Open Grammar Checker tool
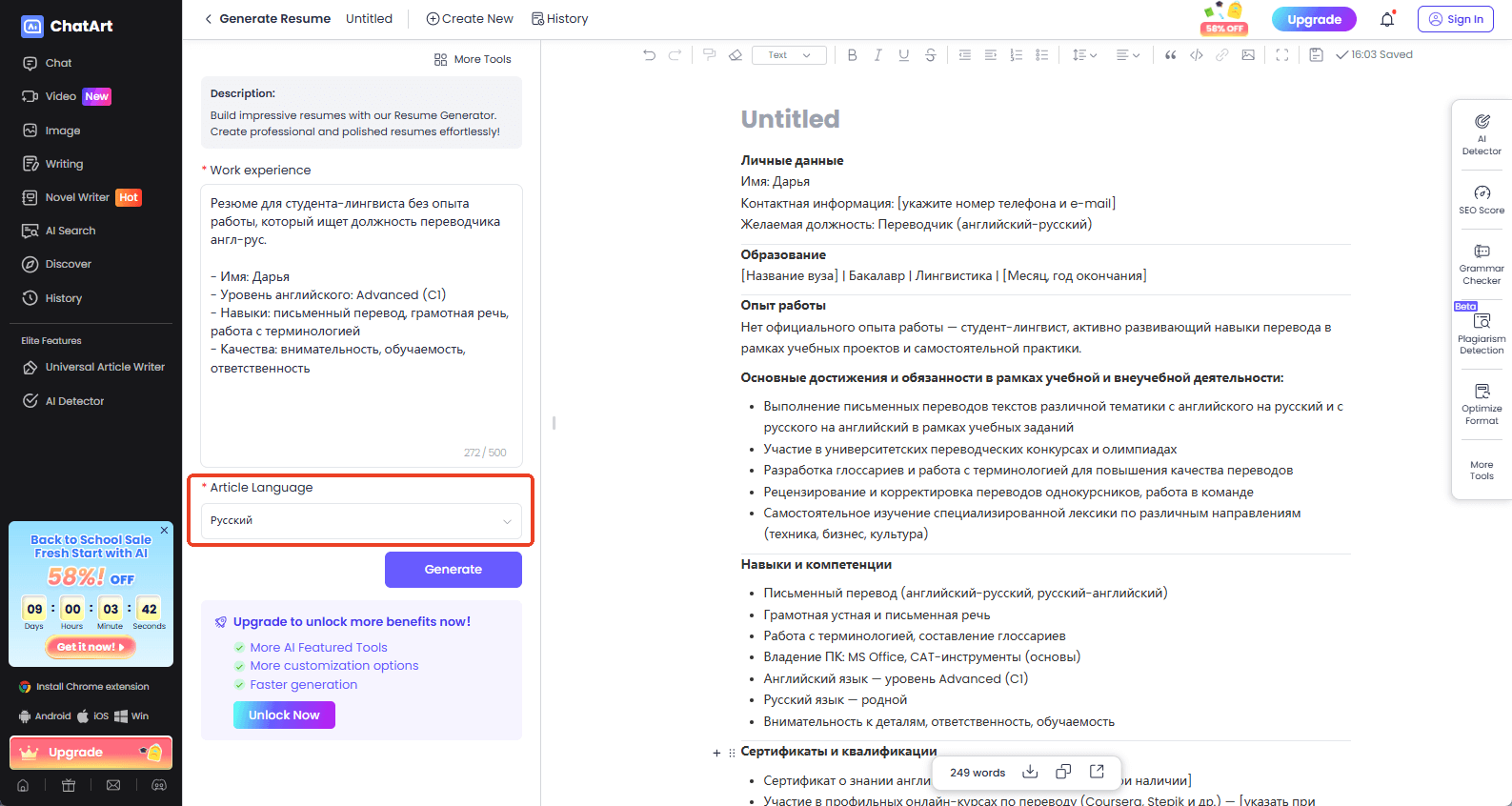The width and height of the screenshot is (1512, 806). pos(1482,265)
